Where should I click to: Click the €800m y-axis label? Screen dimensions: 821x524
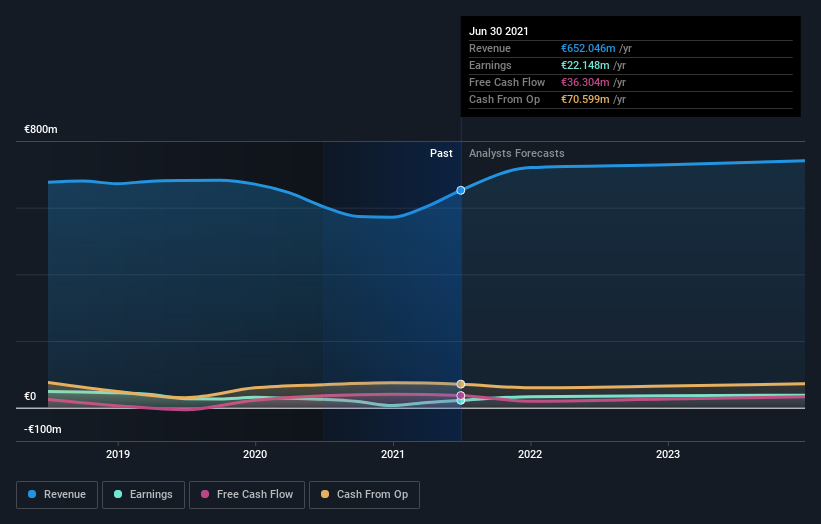tap(41, 129)
